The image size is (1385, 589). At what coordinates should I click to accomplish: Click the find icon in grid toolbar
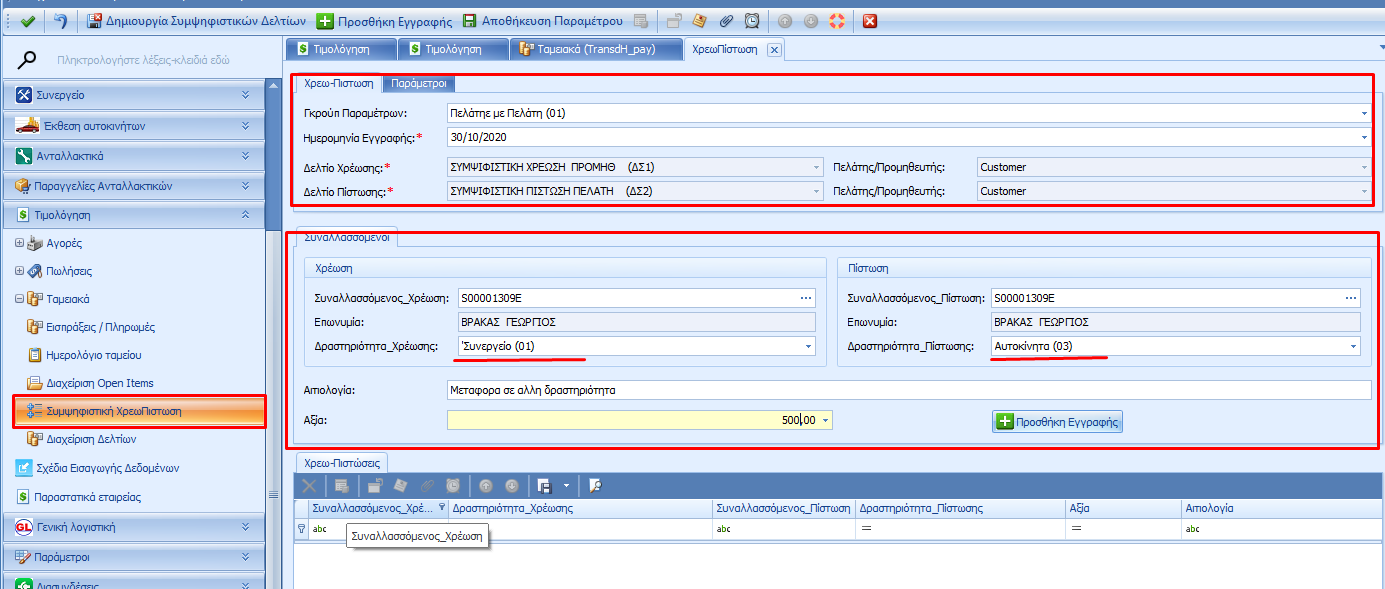[x=594, y=486]
